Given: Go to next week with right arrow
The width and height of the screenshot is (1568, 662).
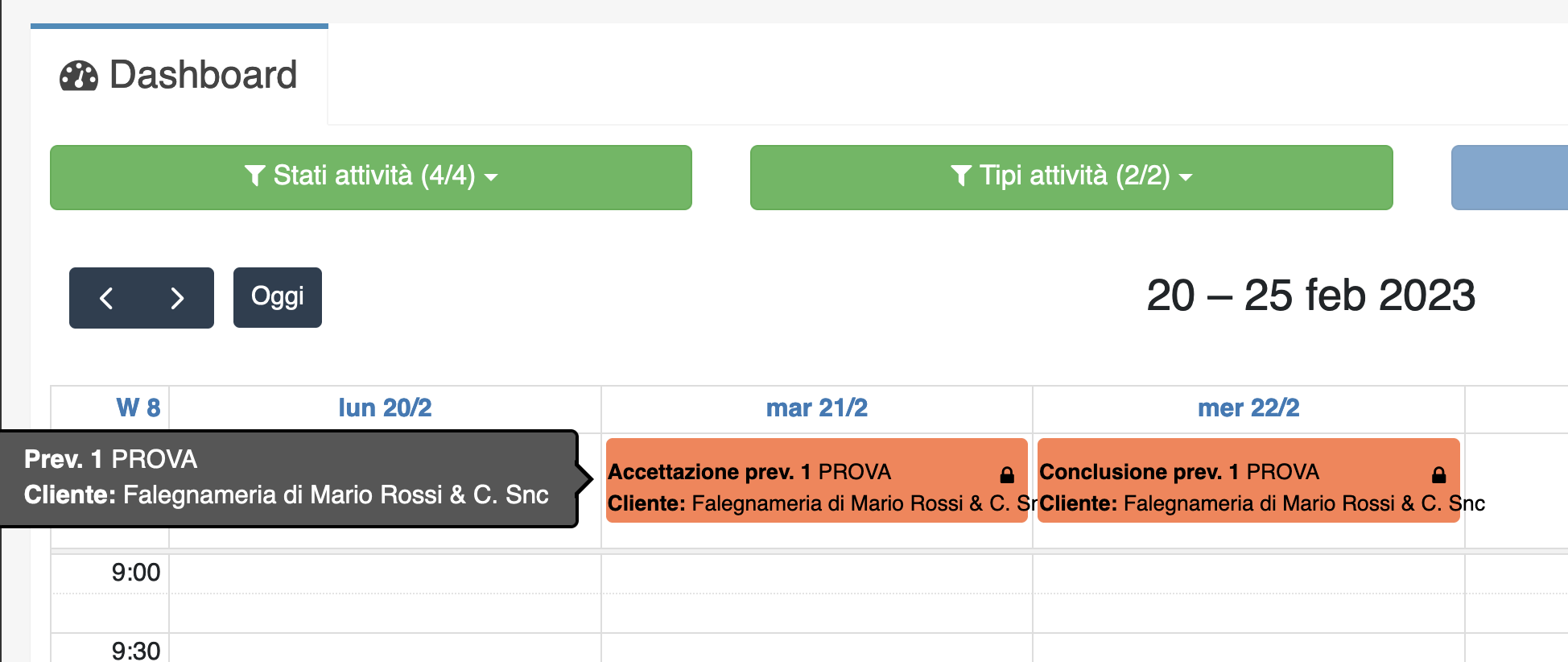Looking at the screenshot, I should [x=178, y=297].
